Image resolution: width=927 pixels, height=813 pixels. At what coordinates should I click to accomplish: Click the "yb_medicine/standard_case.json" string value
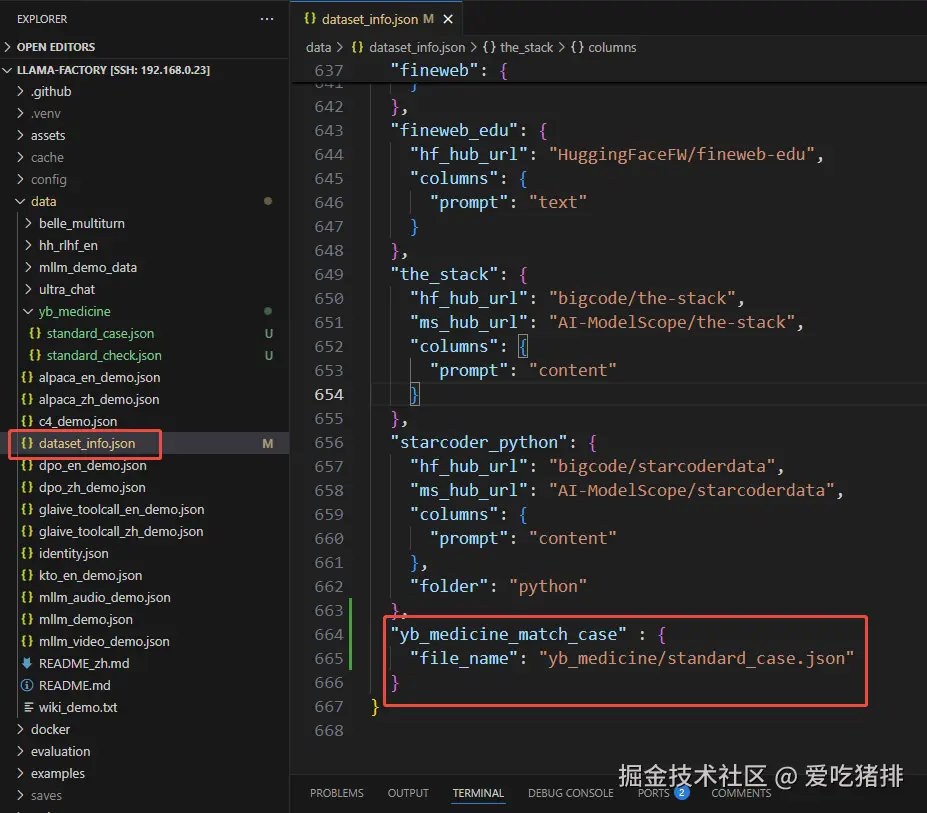[696, 658]
